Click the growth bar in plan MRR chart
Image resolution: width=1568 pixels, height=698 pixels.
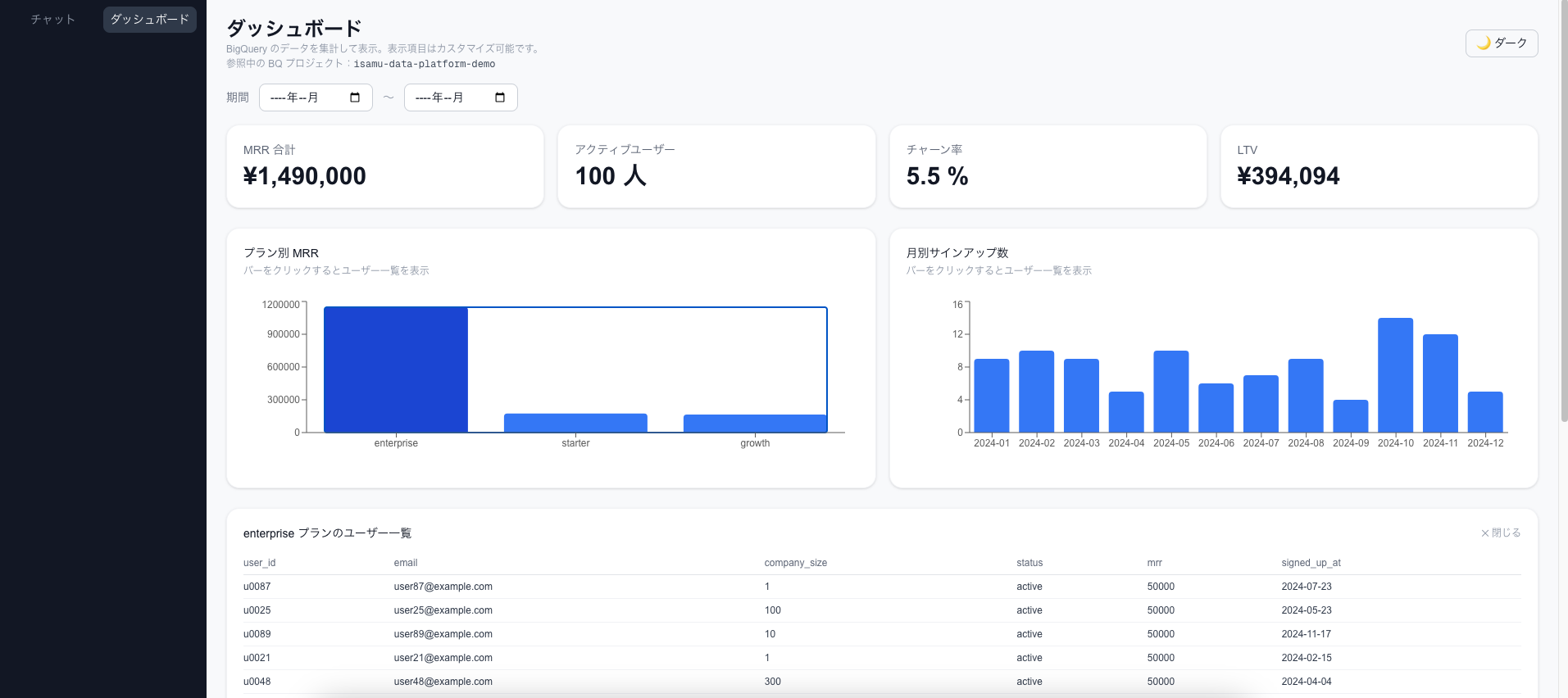[x=755, y=424]
